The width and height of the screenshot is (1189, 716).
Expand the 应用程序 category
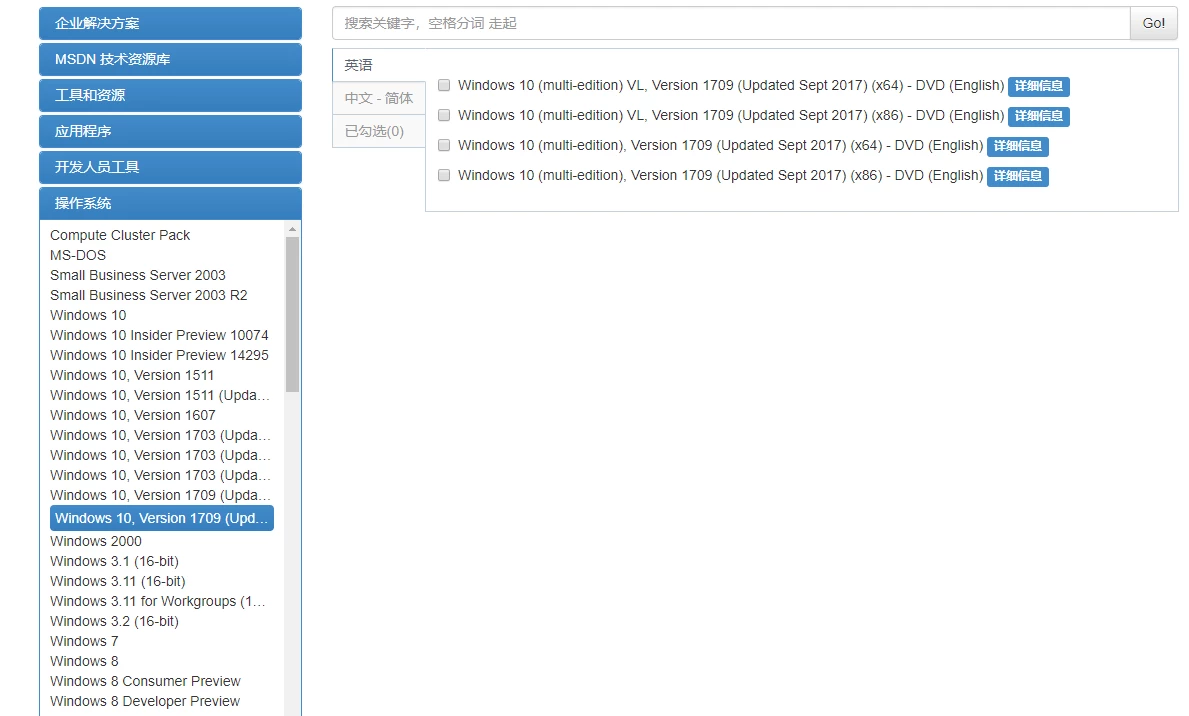pos(170,131)
